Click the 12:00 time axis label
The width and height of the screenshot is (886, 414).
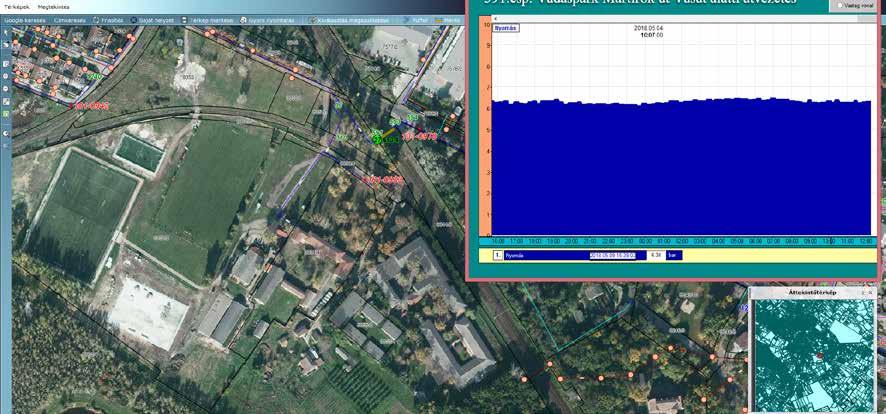pyautogui.click(x=866, y=241)
